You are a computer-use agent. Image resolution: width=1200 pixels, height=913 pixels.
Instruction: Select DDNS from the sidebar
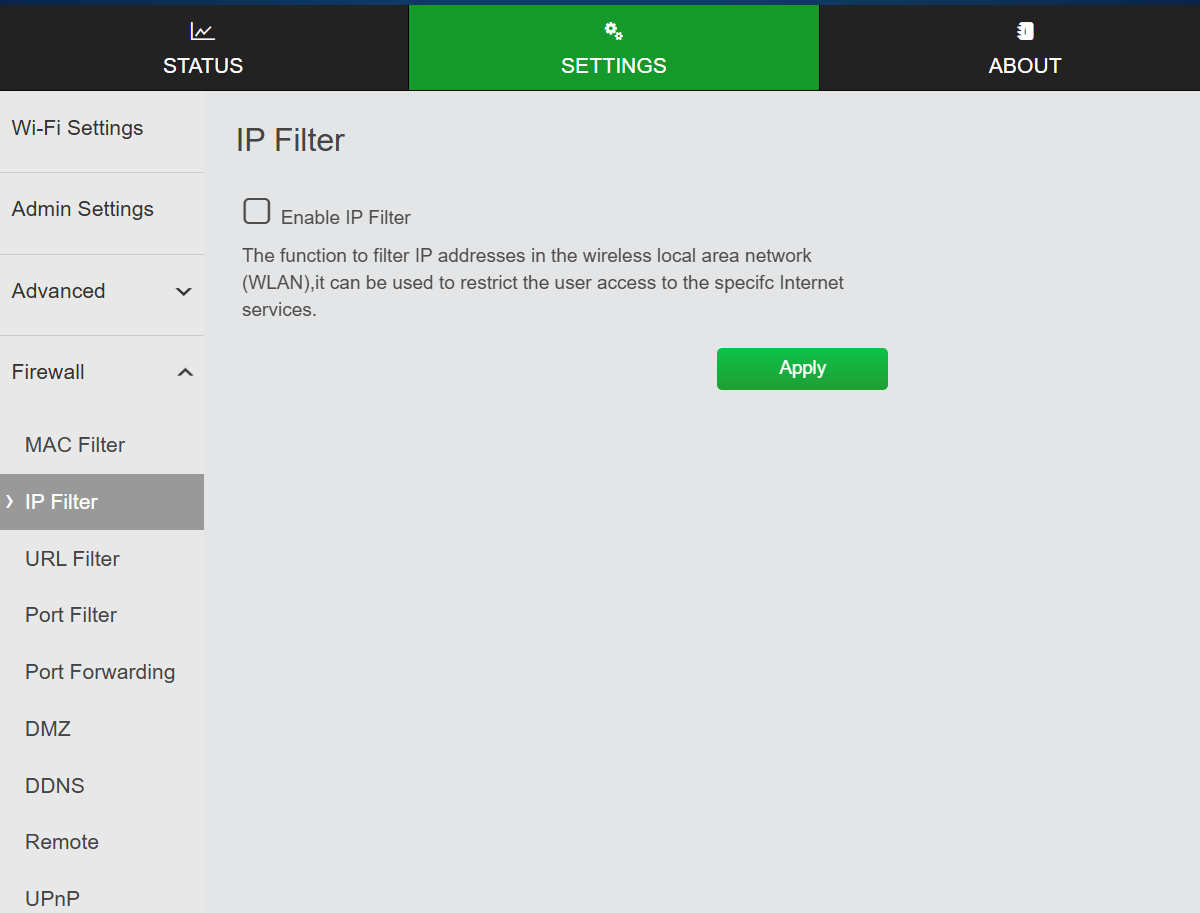(55, 786)
